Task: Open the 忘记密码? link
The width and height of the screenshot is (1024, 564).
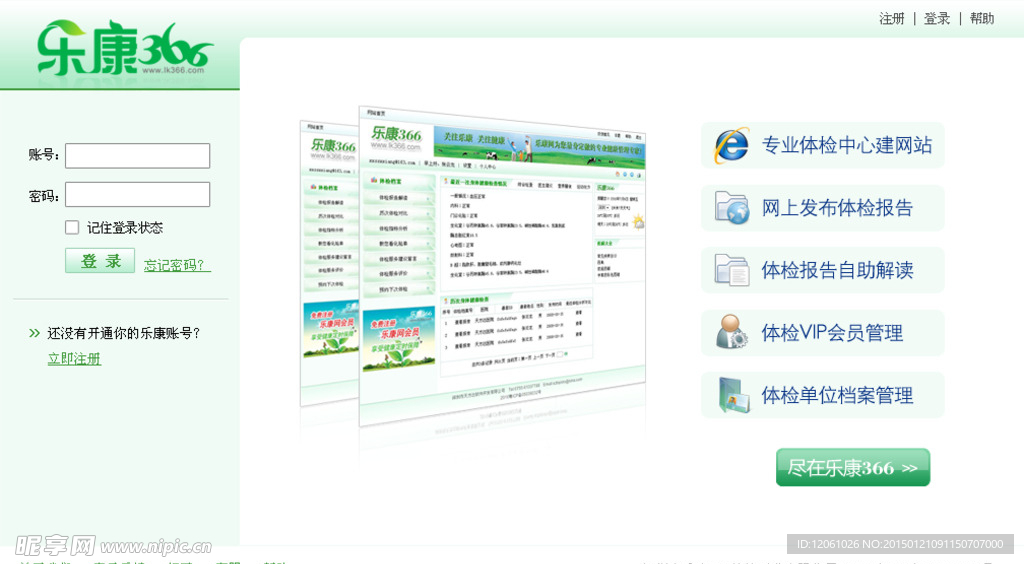Action: [x=177, y=265]
